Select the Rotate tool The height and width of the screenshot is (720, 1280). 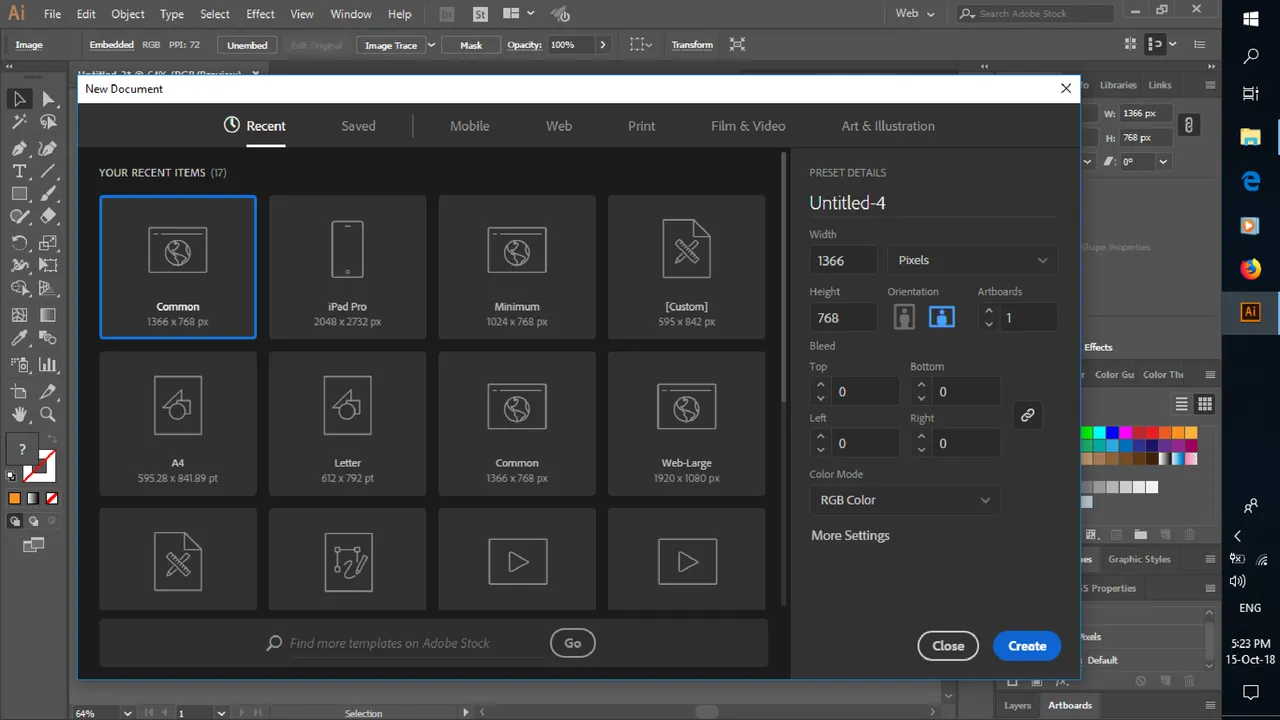[19, 243]
